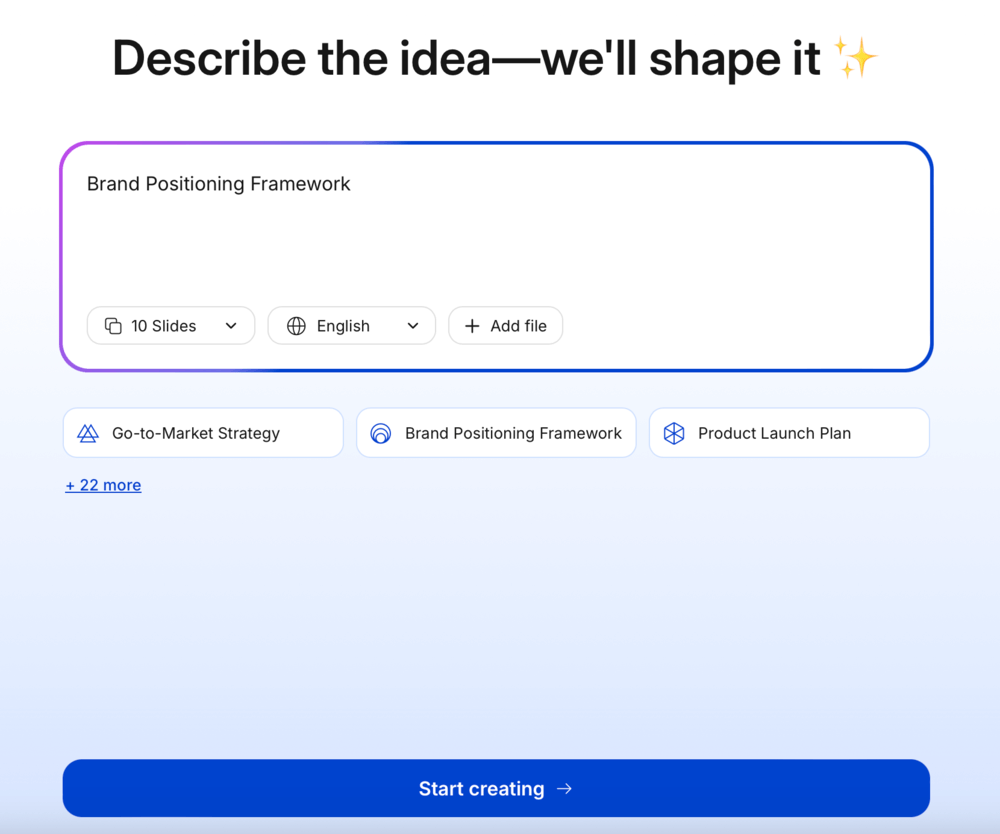Click the sparkles emoji in the heading
This screenshot has height=834, width=1000.
(855, 60)
